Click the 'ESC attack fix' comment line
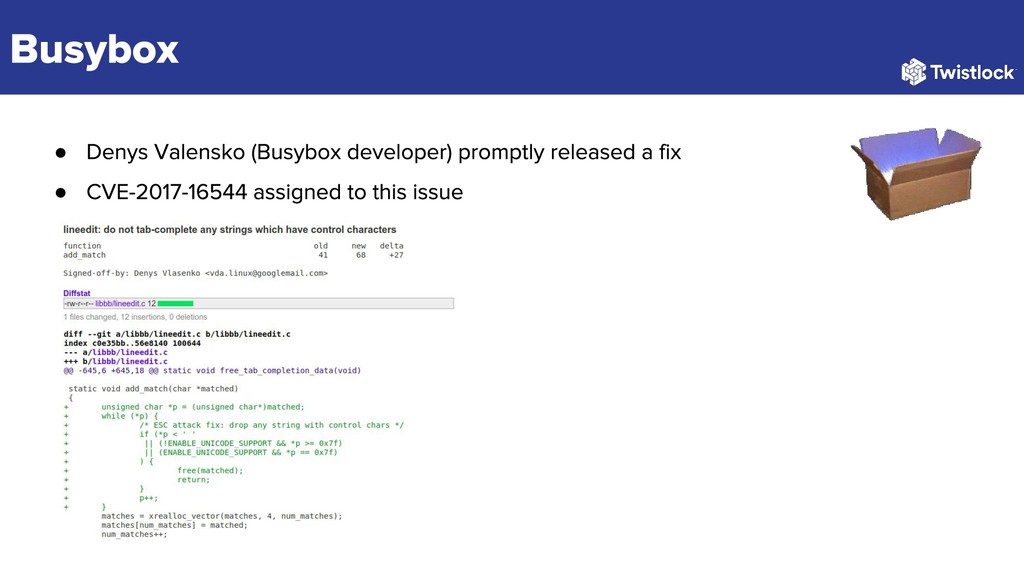This screenshot has height=576, width=1024. [271, 425]
